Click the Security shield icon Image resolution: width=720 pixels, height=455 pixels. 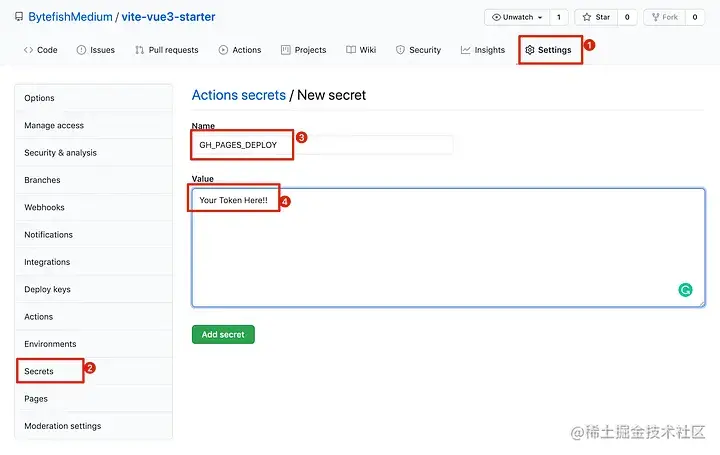(x=400, y=50)
